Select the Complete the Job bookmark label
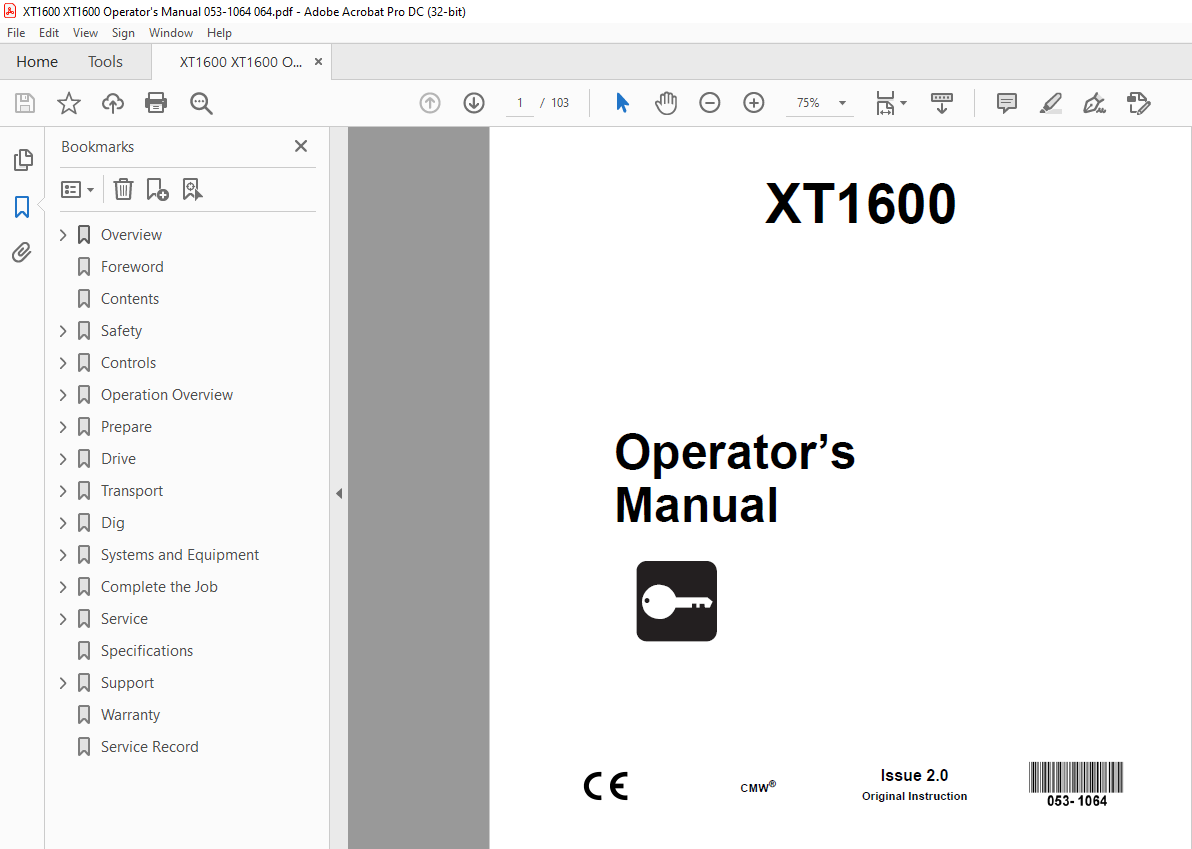The image size is (1192, 849). 159,587
